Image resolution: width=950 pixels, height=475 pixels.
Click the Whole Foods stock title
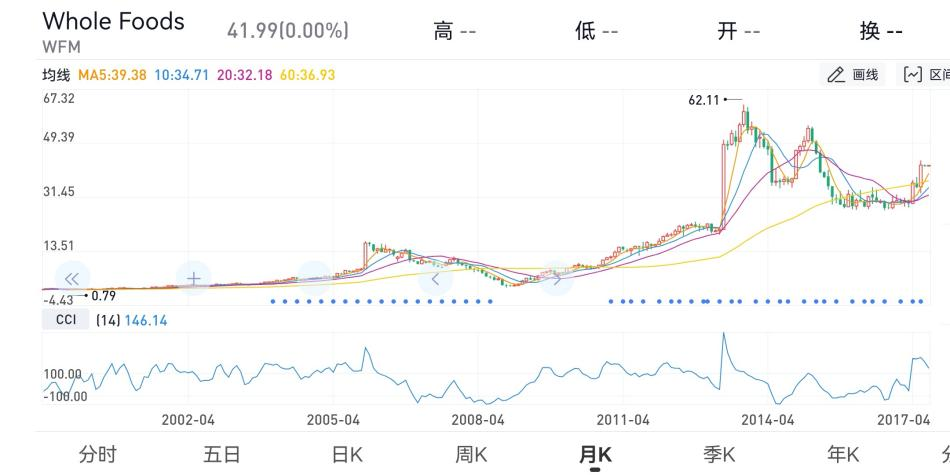pyautogui.click(x=113, y=22)
